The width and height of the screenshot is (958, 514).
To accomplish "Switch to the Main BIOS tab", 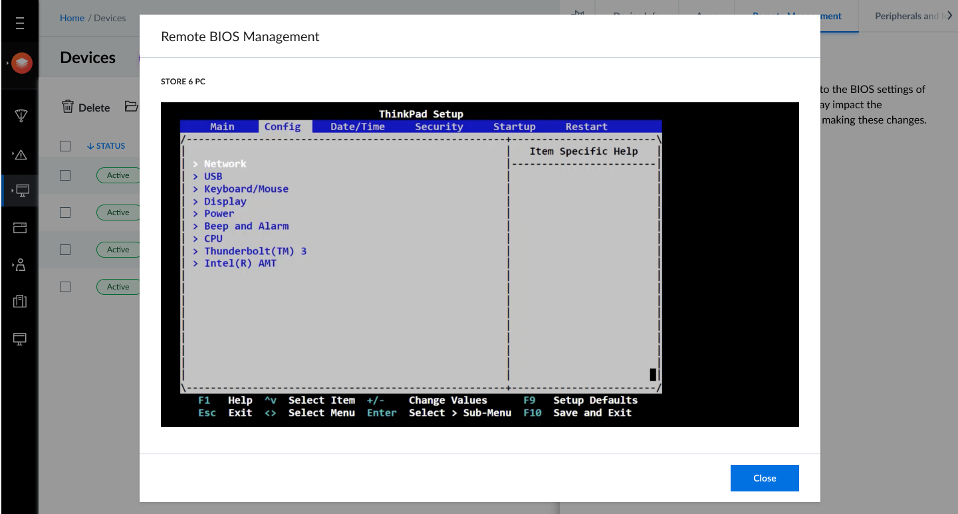I will (x=222, y=127).
